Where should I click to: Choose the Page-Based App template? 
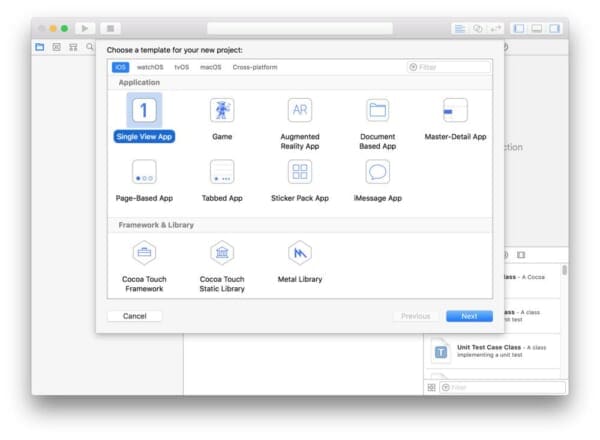point(144,172)
